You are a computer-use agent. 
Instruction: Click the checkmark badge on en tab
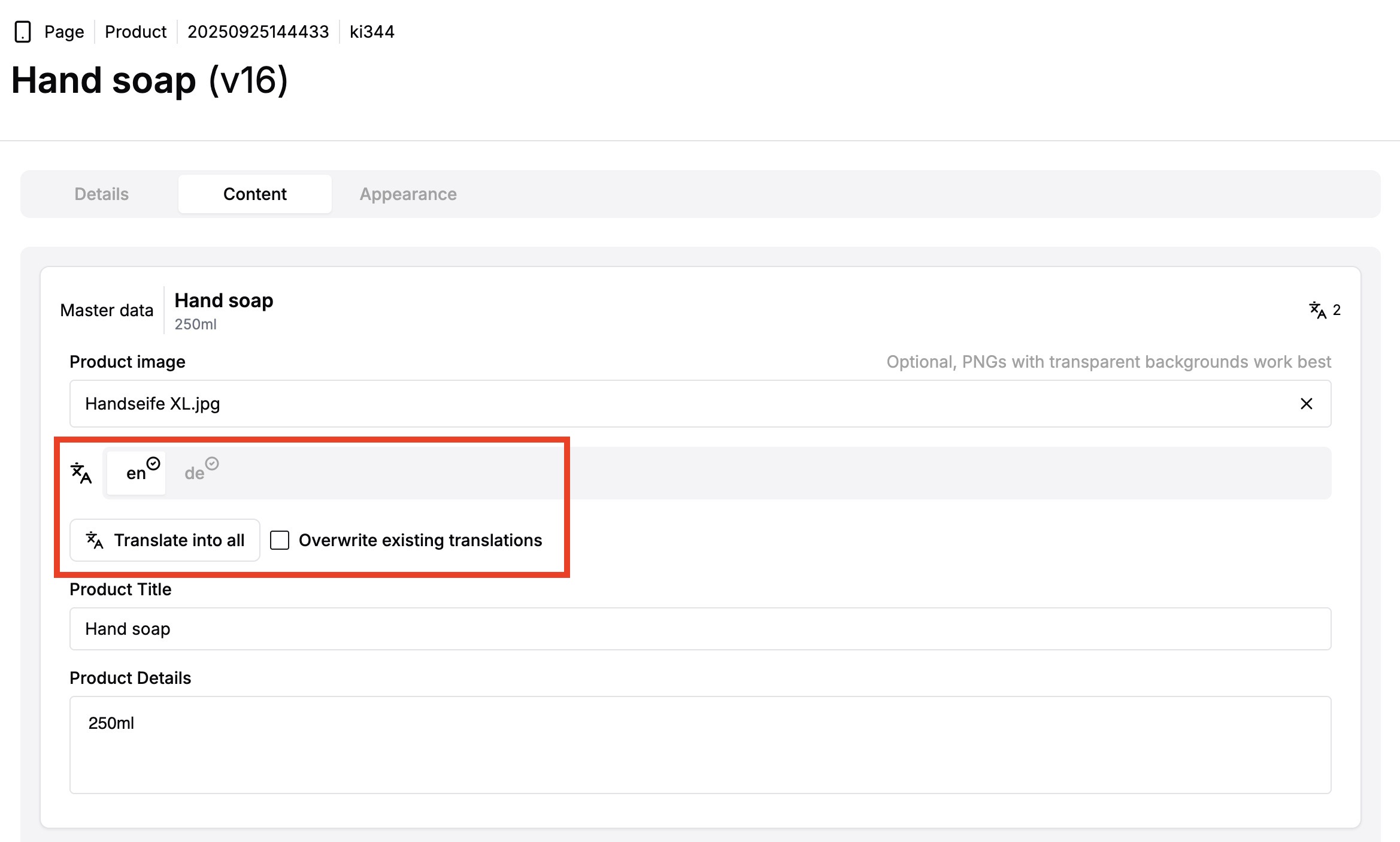(153, 464)
